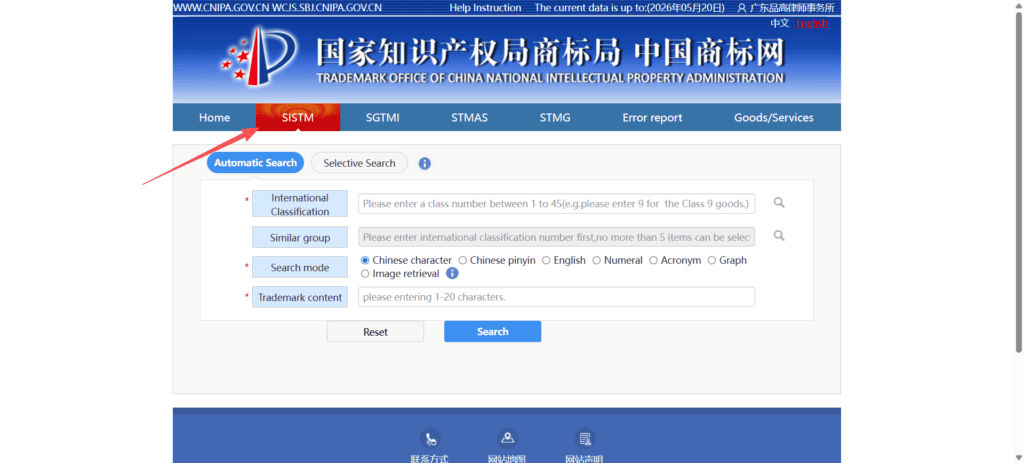Screen dimensions: 1024x463
Task: Click the Similar group label
Action: (x=300, y=238)
